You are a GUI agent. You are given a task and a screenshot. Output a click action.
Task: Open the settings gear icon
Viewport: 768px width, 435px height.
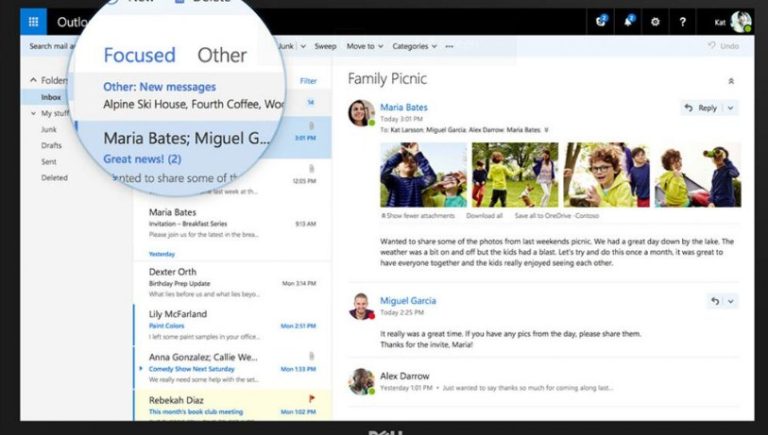(656, 21)
